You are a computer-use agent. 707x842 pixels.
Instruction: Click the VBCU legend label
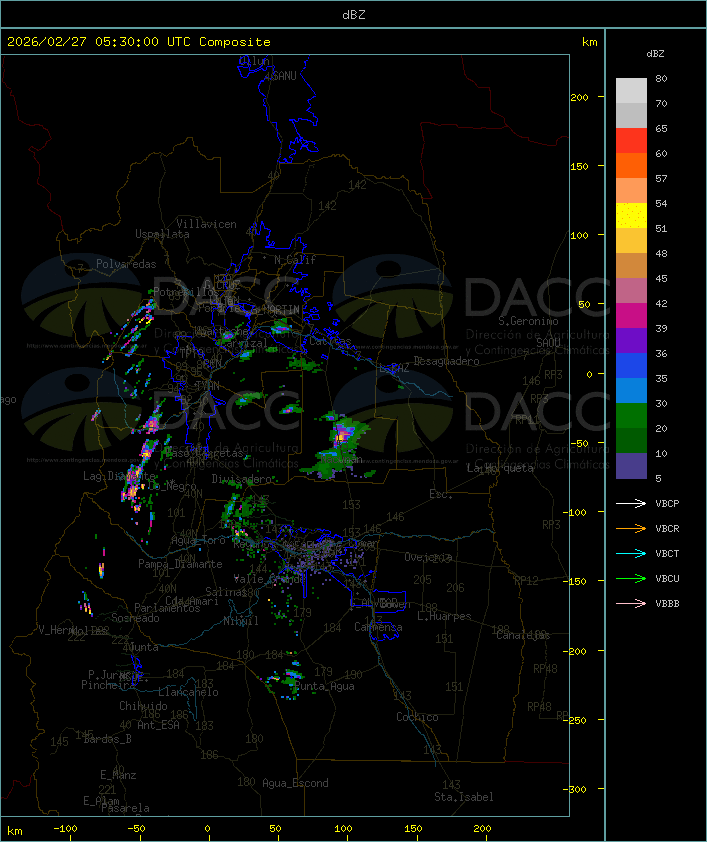coord(667,578)
